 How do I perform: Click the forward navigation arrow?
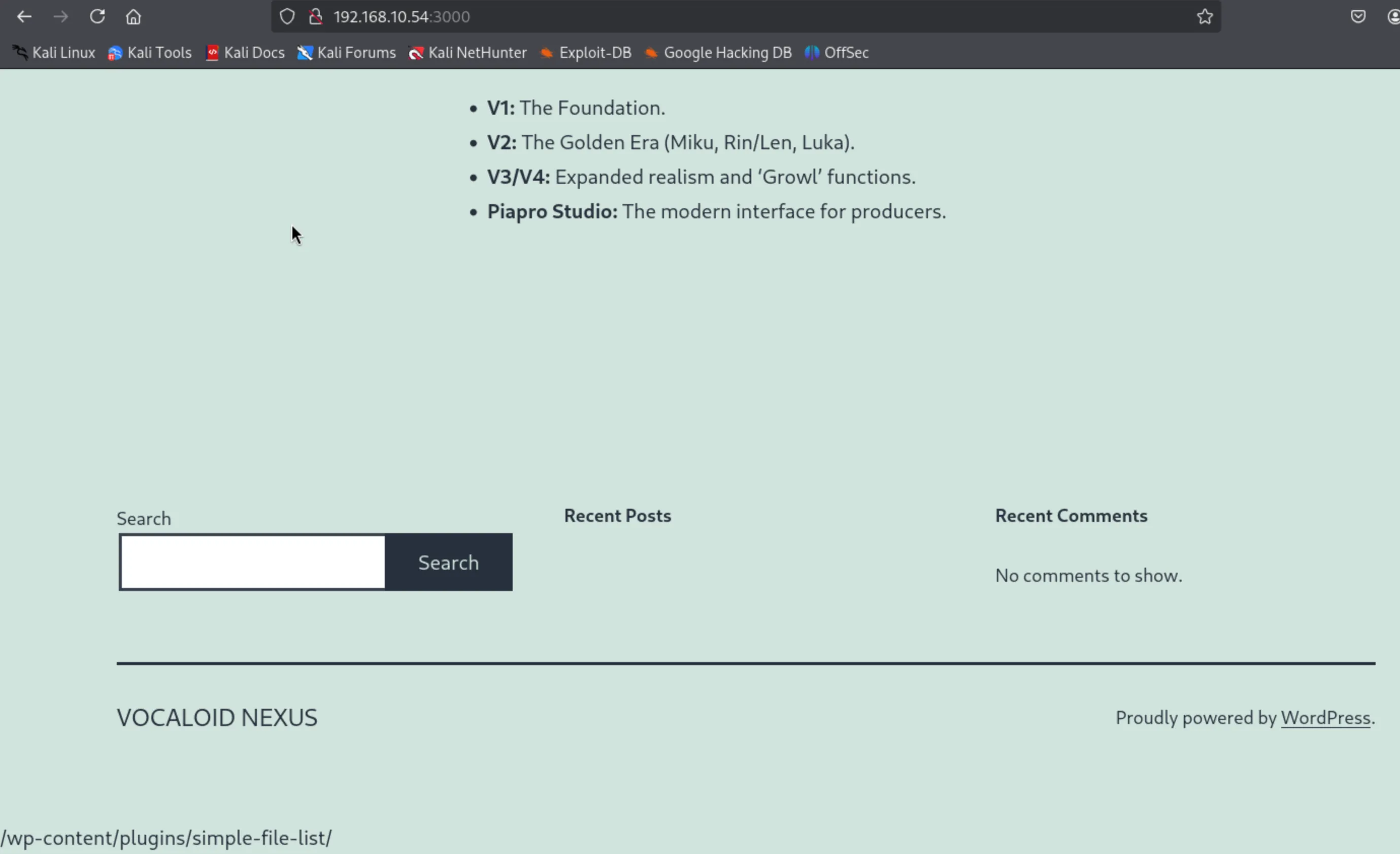coord(60,16)
